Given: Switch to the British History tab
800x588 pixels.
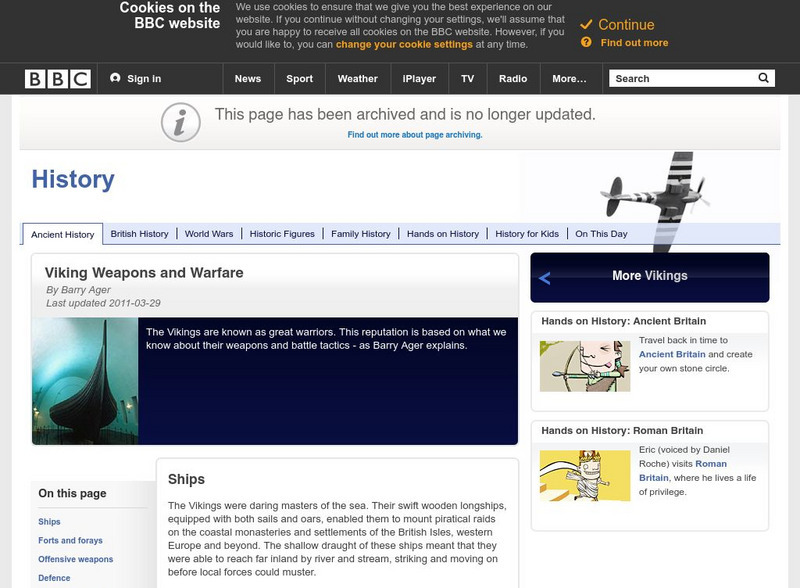Looking at the screenshot, I should 139,234.
